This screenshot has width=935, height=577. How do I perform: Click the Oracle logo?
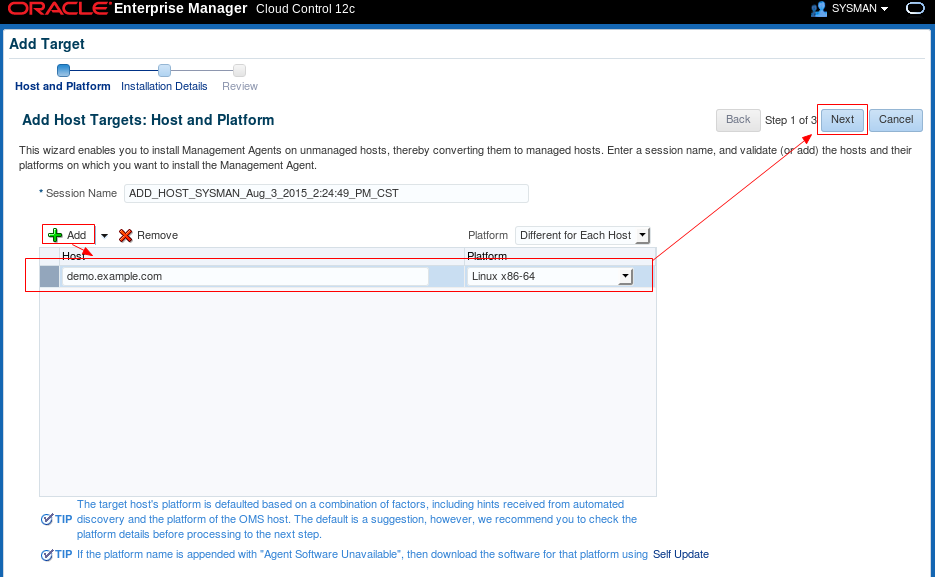point(59,8)
